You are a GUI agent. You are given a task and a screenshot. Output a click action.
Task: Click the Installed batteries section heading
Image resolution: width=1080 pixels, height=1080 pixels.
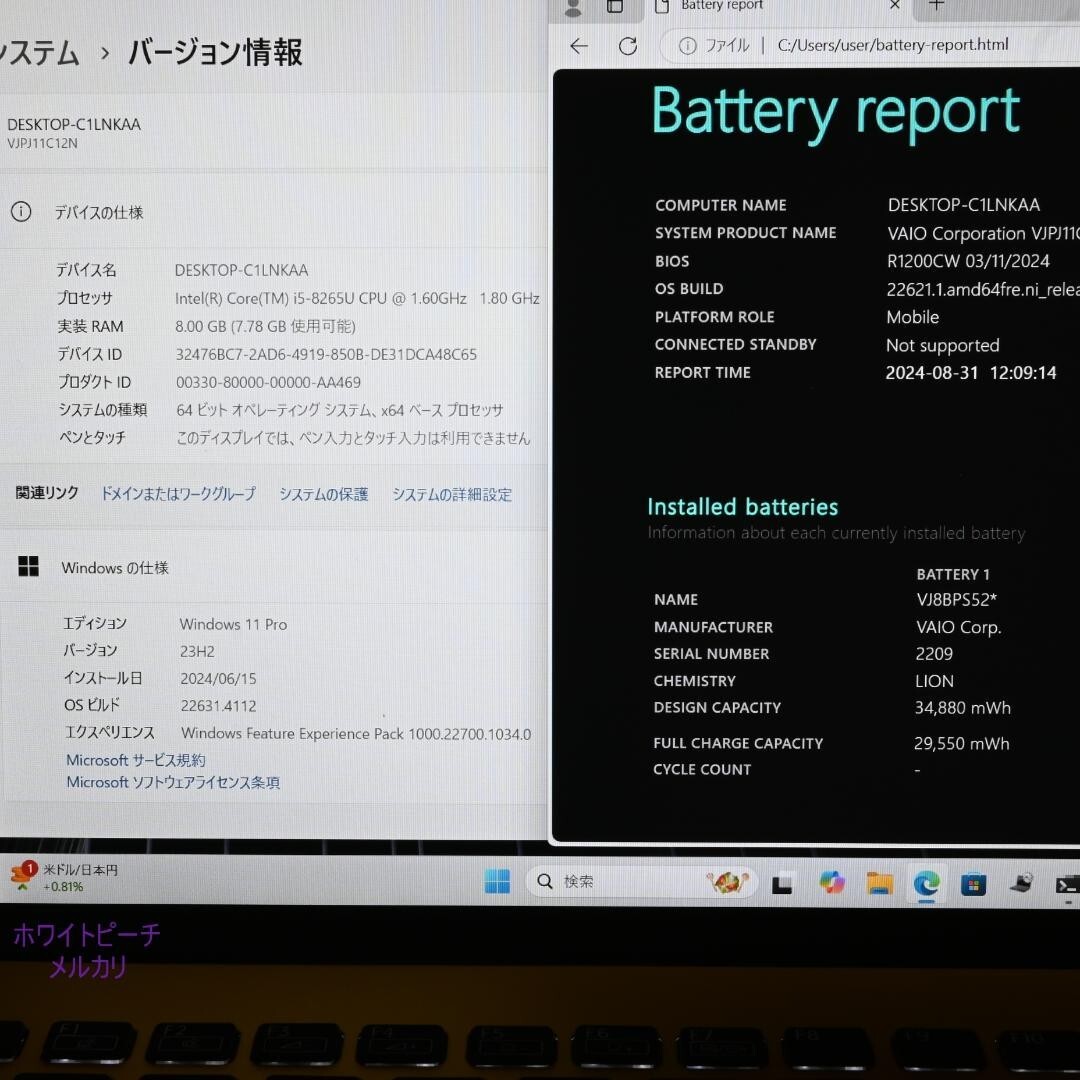742,507
